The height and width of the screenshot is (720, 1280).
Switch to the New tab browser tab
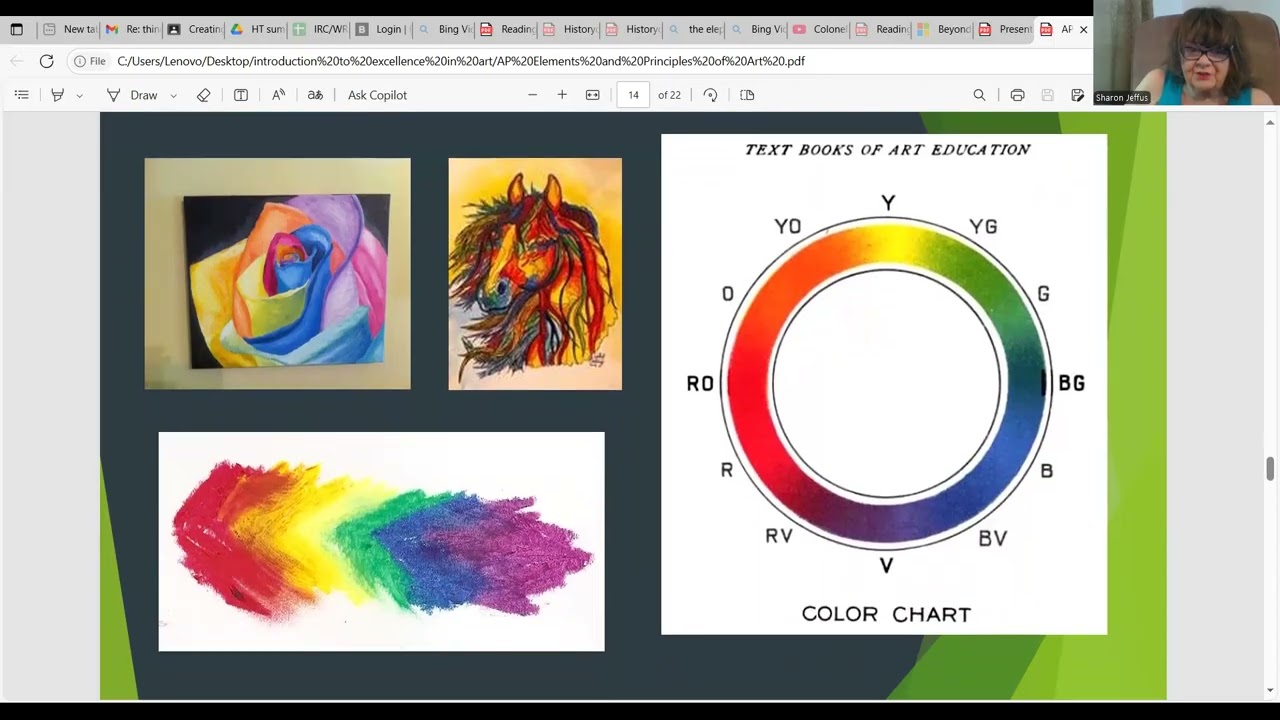click(70, 29)
